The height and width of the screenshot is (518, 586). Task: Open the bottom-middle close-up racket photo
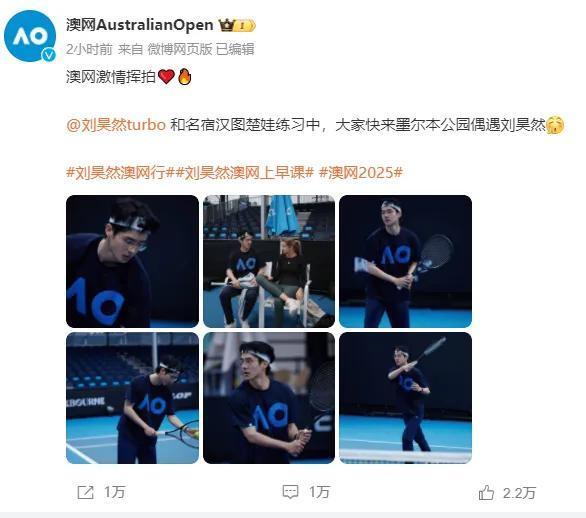(269, 398)
